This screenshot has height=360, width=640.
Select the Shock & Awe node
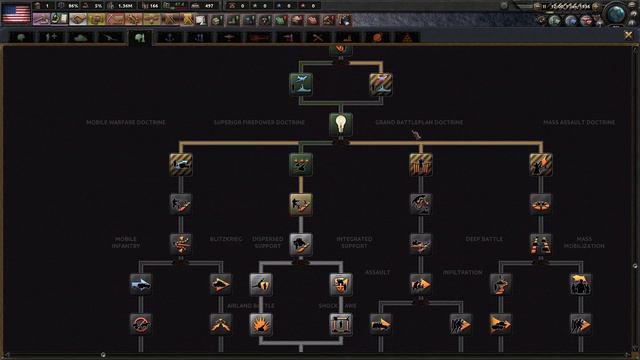(x=341, y=324)
